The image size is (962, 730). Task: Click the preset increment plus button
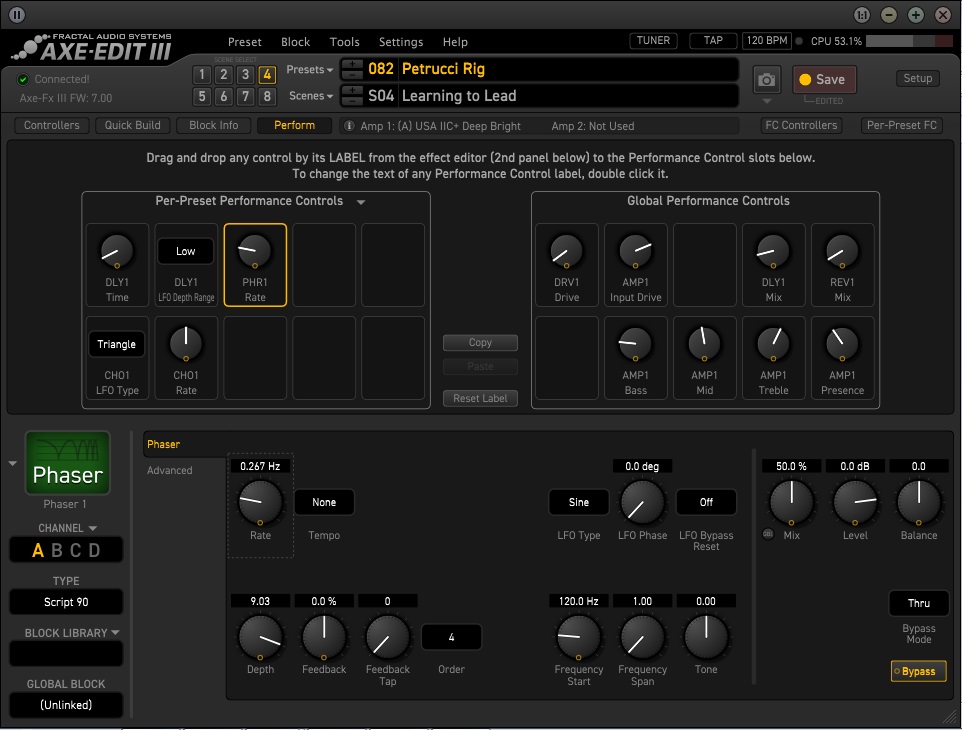(x=352, y=64)
